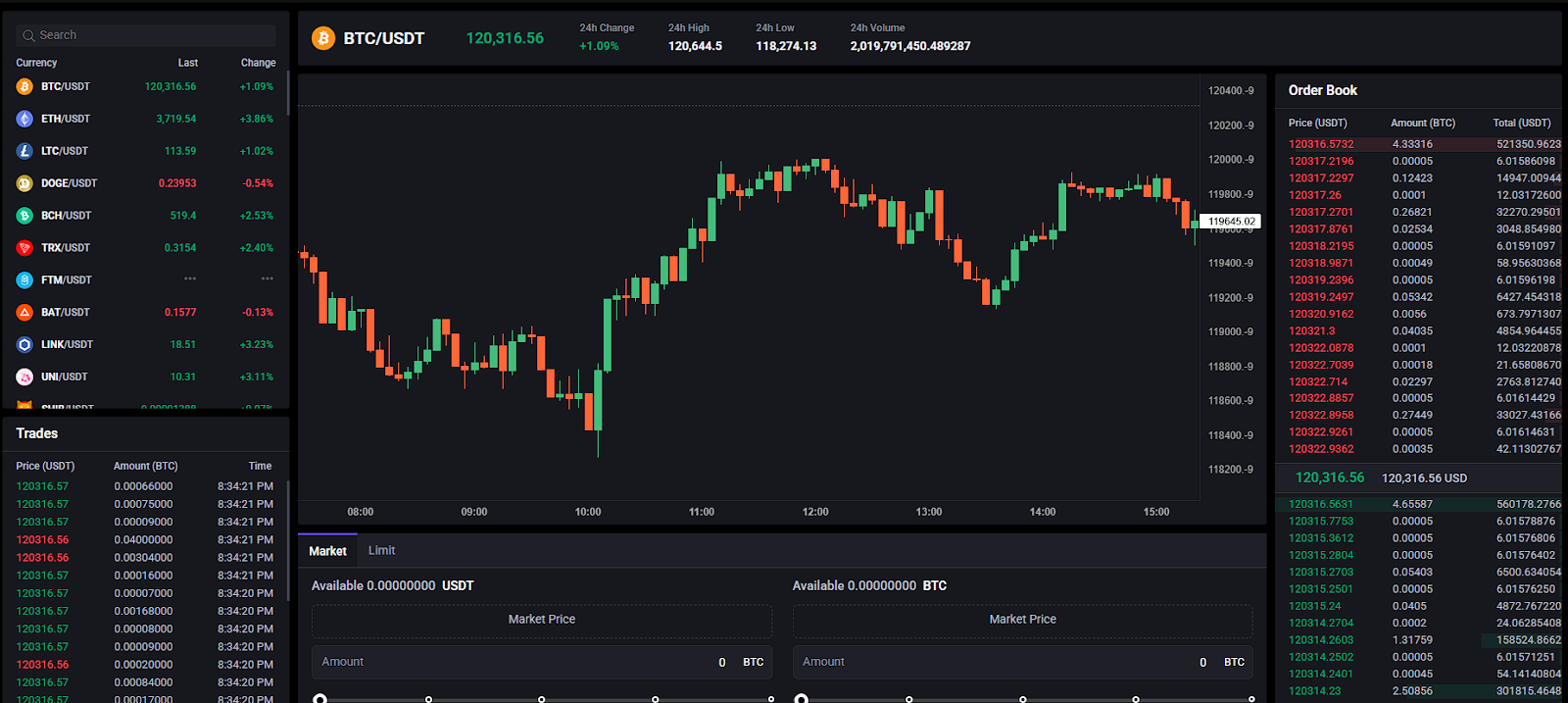The image size is (1568, 703).
Task: Click the Bitcoin icon in the currency list
Action: (x=24, y=86)
